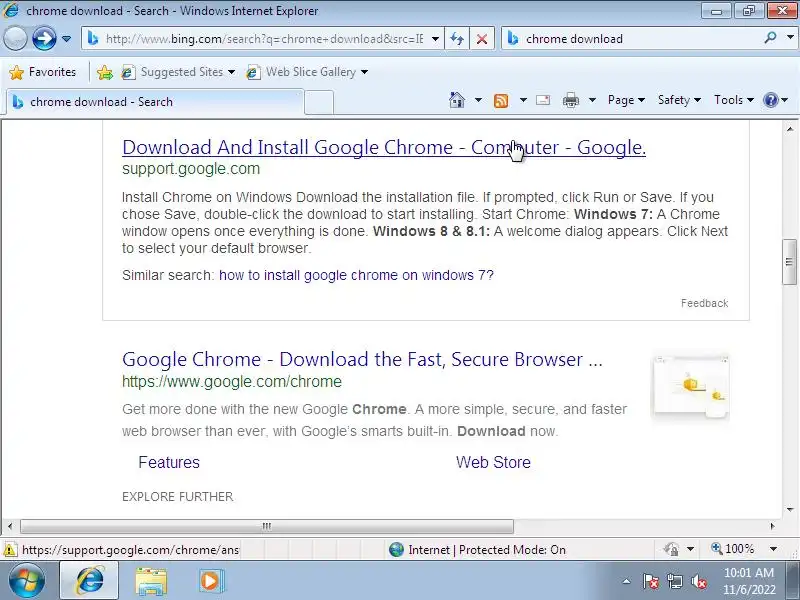
Task: Stop loading with the red X button
Action: coord(482,39)
